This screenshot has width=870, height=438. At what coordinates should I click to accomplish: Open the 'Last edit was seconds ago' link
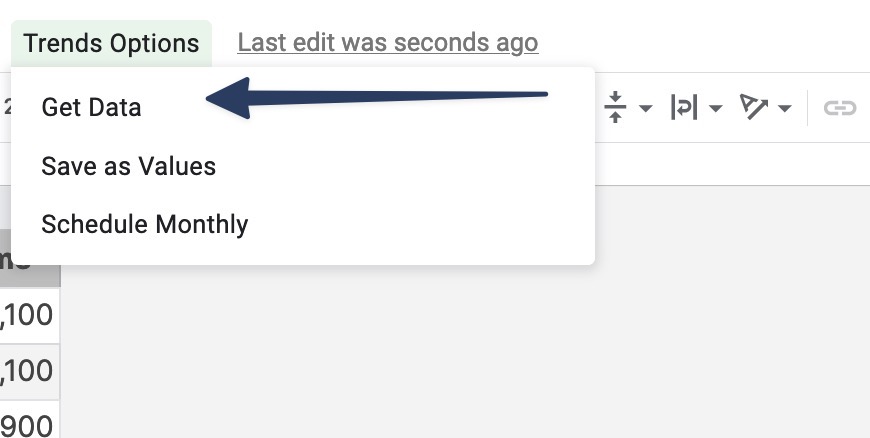388,43
